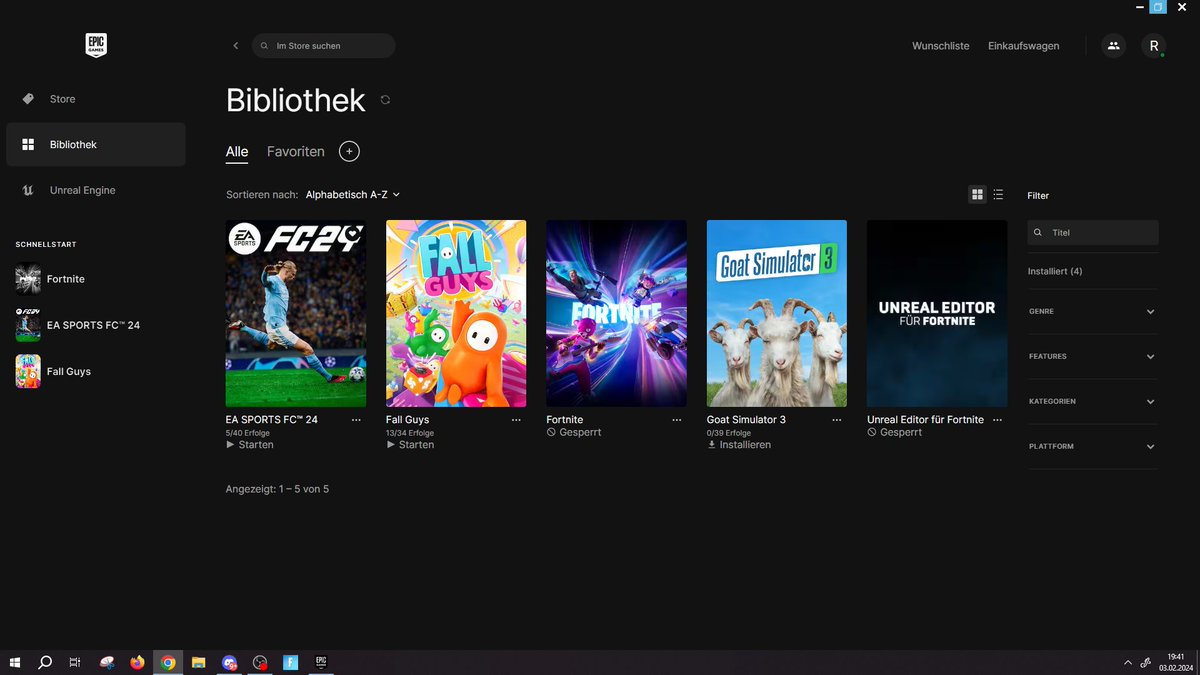
Task: Click the Titel filter input
Action: point(1093,232)
